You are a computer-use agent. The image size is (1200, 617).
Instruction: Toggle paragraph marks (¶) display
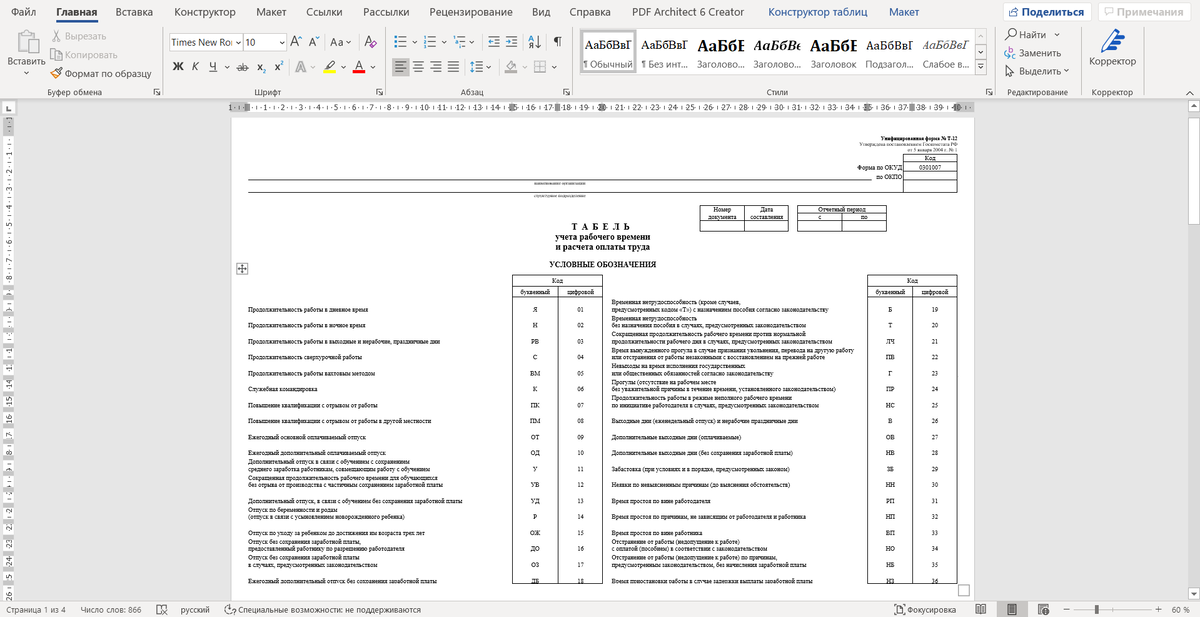[557, 43]
